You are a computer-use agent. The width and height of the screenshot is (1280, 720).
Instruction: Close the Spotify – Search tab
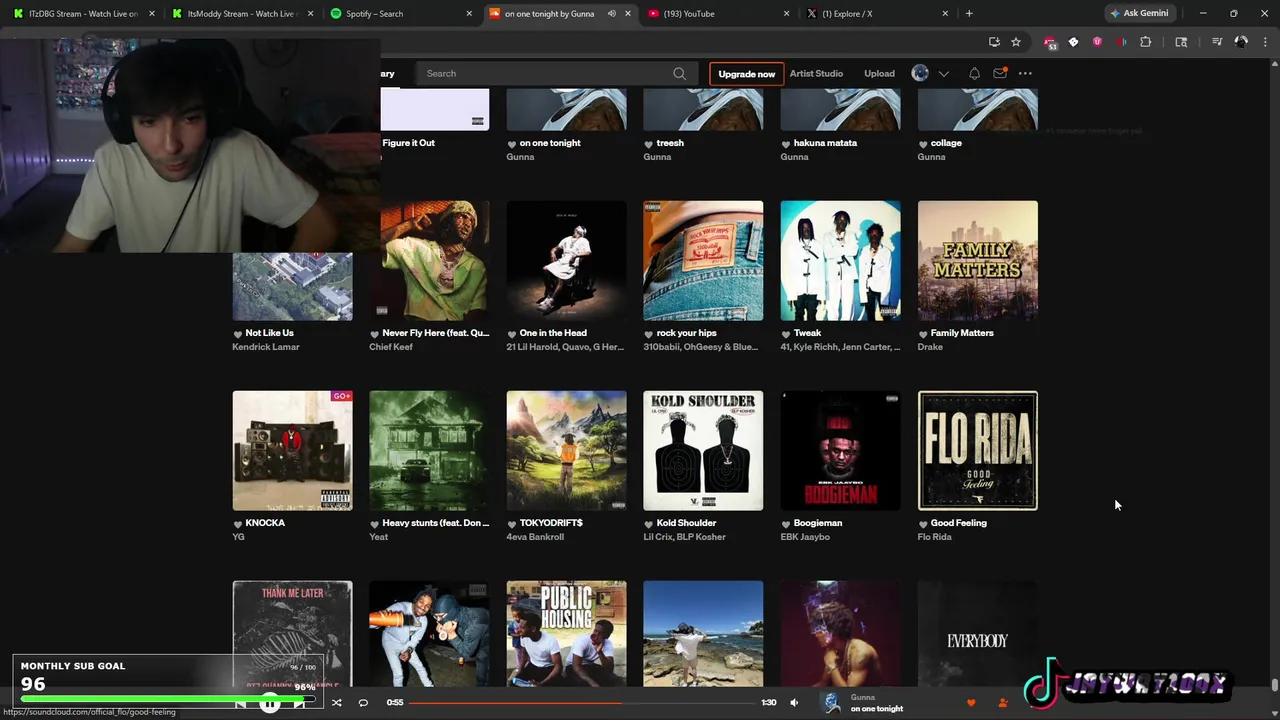[469, 14]
